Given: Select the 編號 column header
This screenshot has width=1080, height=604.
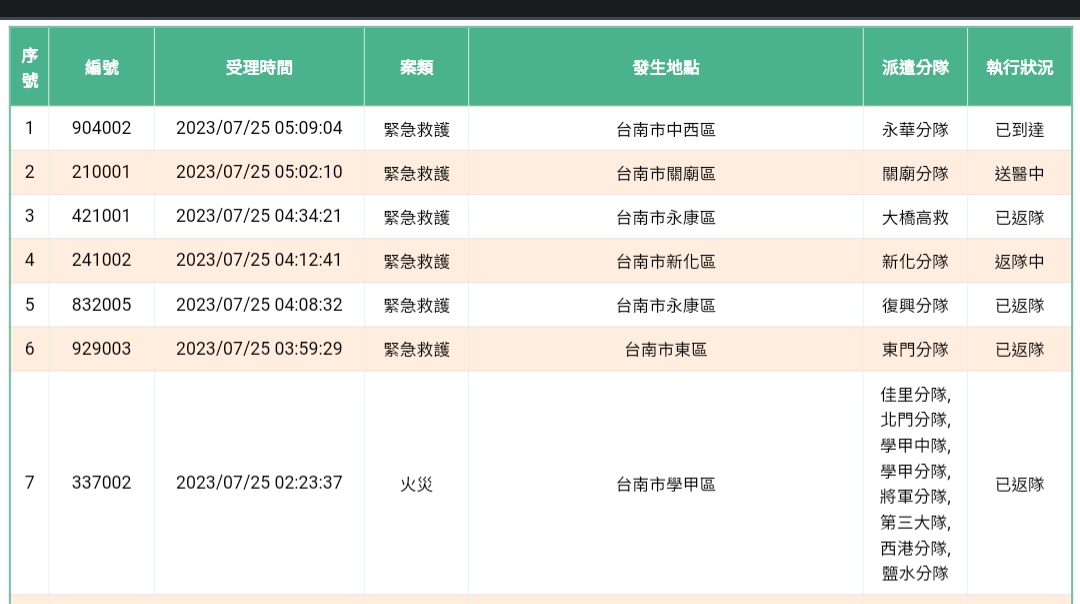Looking at the screenshot, I should [x=101, y=68].
